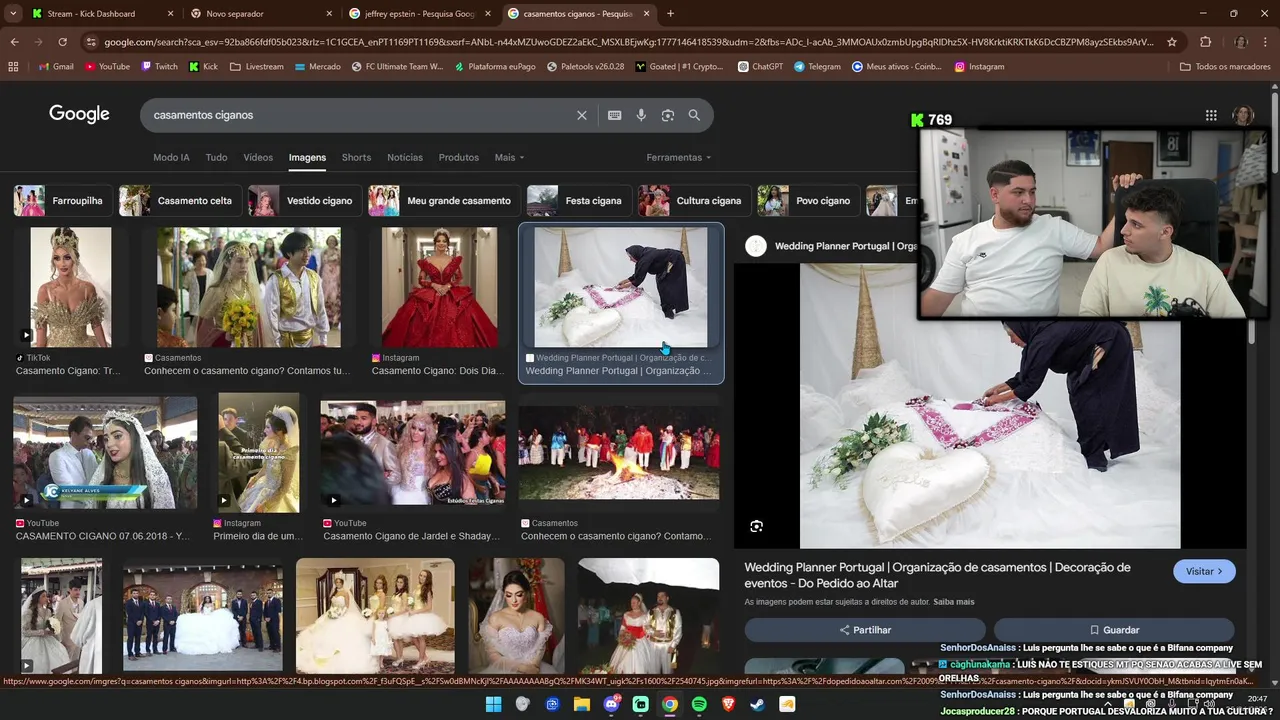The image size is (1280, 720).
Task: Switch to jeffrey epstein search browser tab
Action: click(418, 14)
